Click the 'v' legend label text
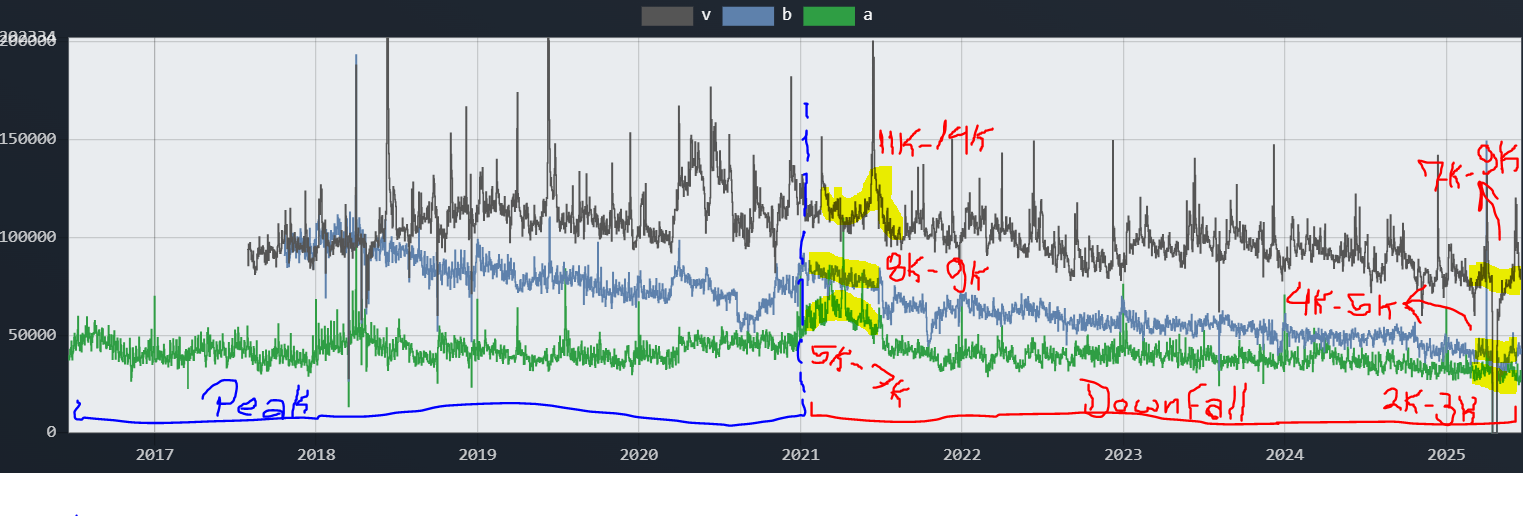 coord(706,16)
